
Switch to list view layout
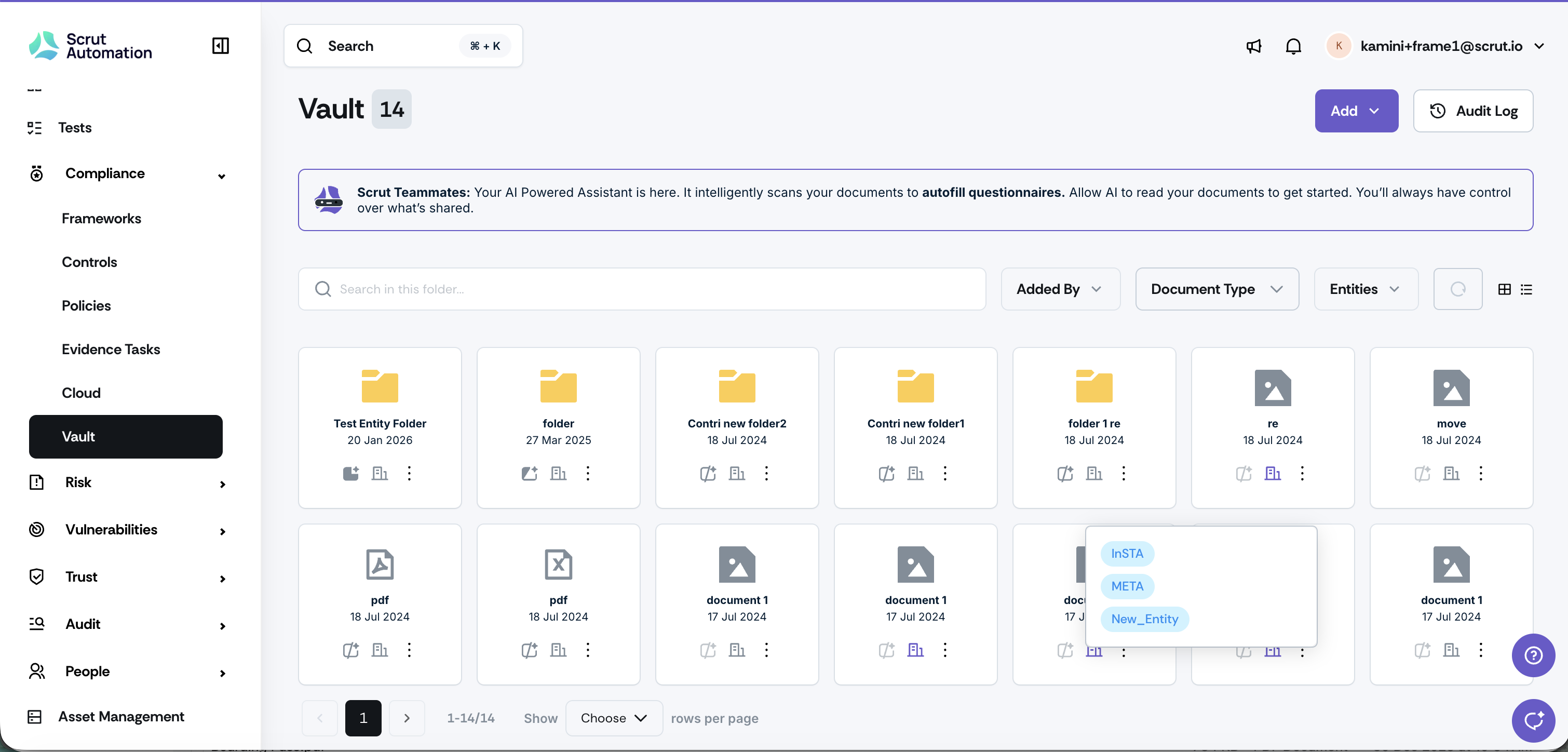(x=1526, y=289)
